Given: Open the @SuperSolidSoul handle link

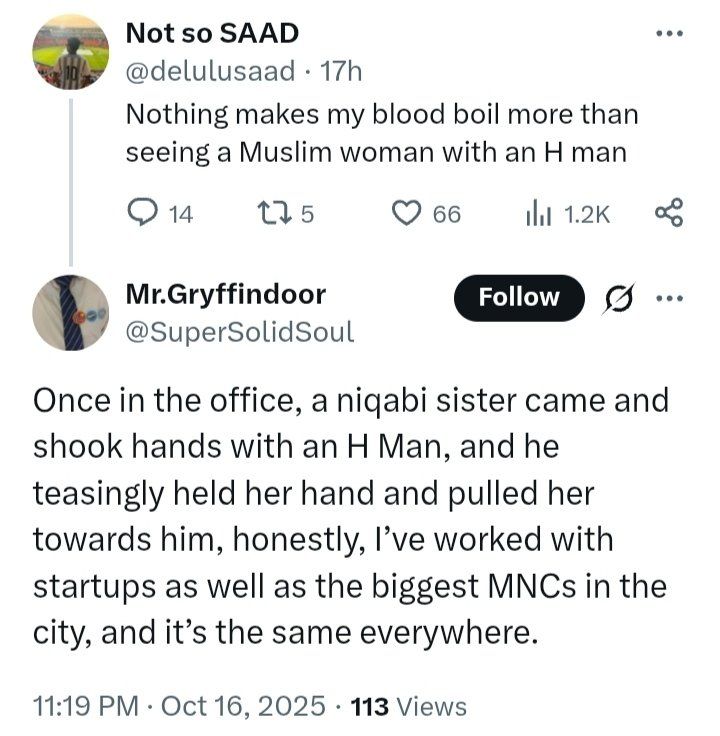Looking at the screenshot, I should (240, 332).
